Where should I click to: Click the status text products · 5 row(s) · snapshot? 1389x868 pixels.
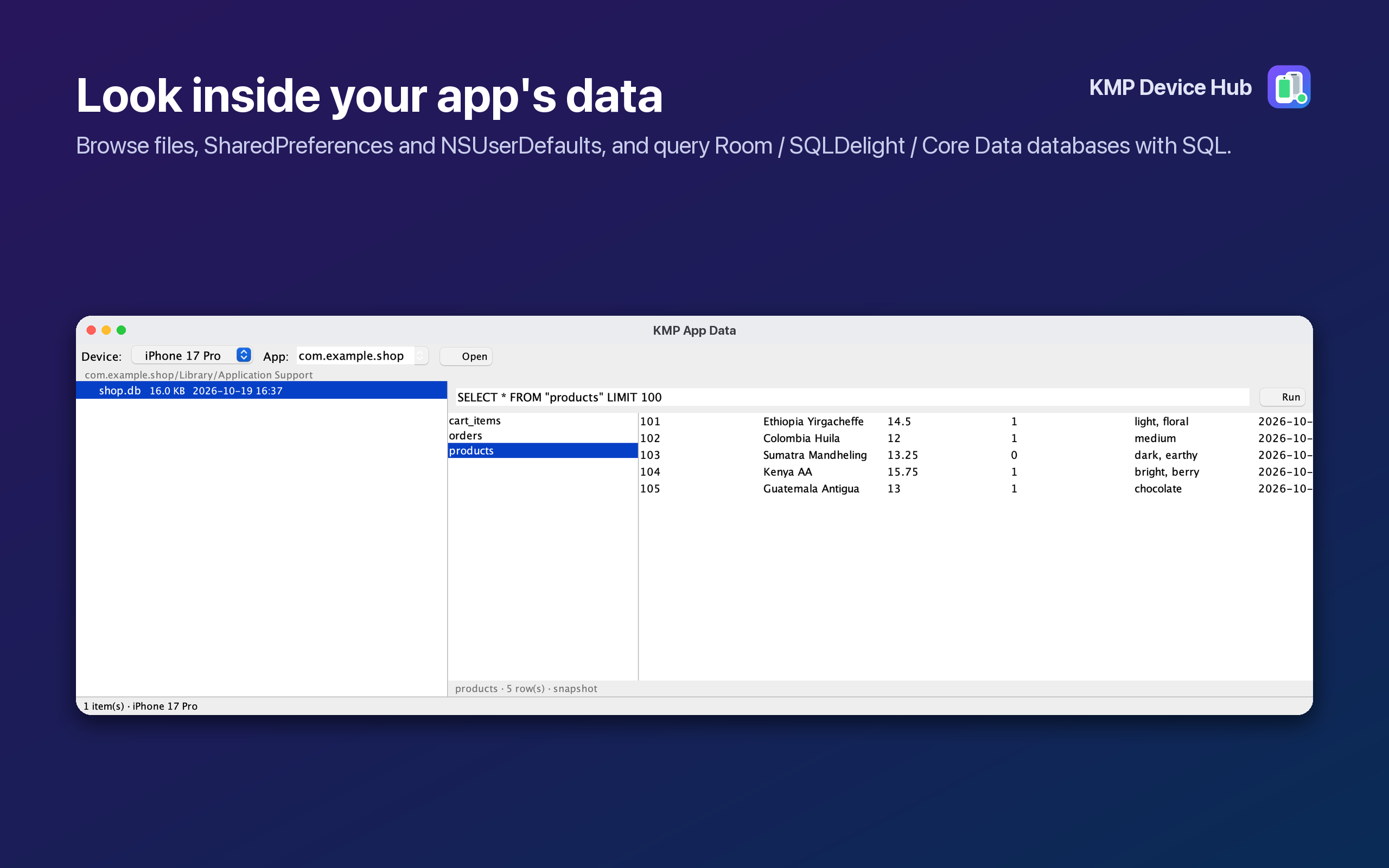[526, 688]
